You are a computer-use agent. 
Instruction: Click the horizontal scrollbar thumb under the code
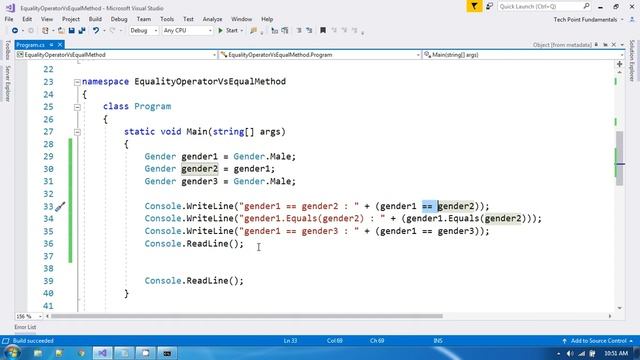coord(247,316)
